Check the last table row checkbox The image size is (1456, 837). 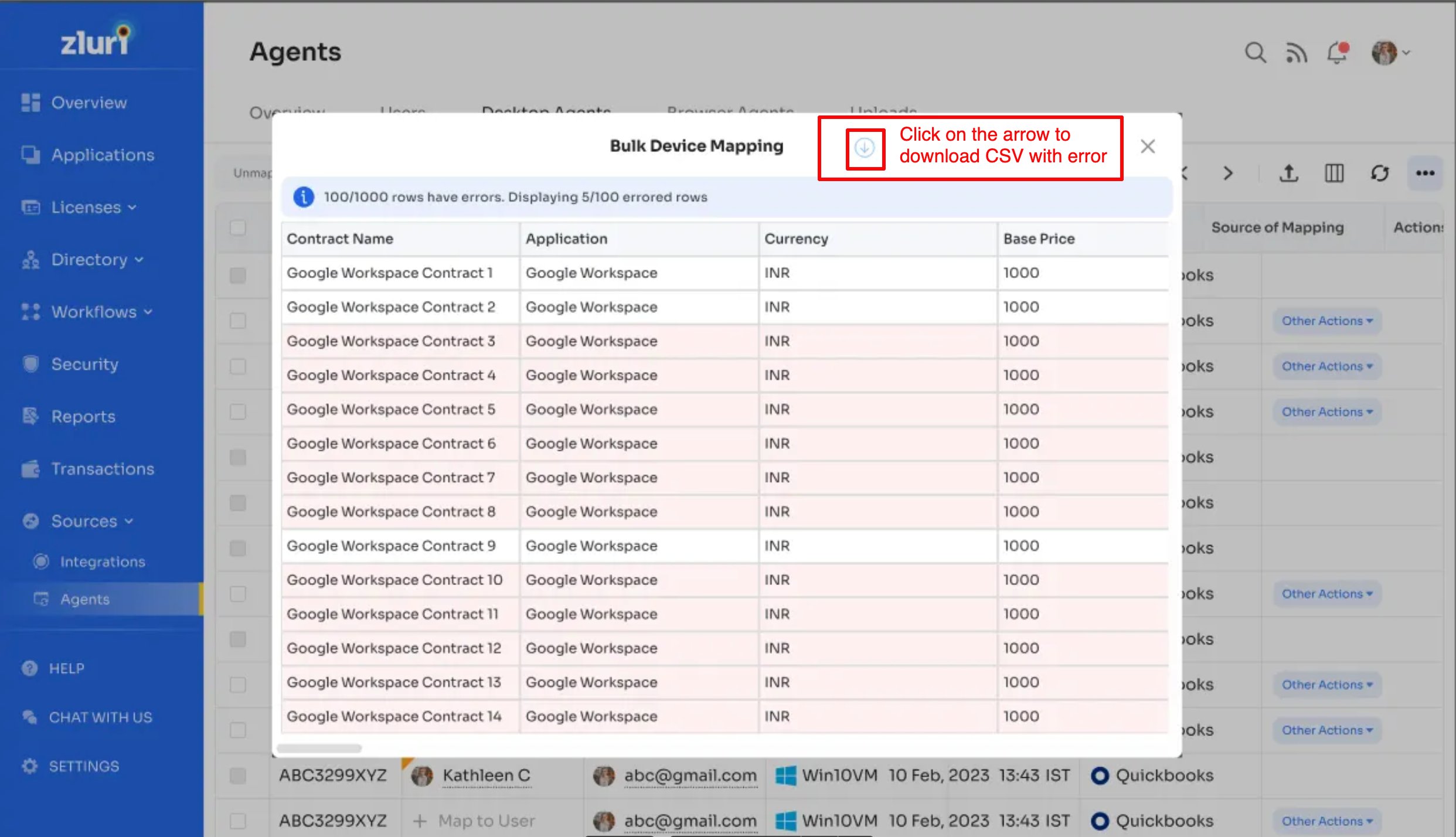pos(238,821)
